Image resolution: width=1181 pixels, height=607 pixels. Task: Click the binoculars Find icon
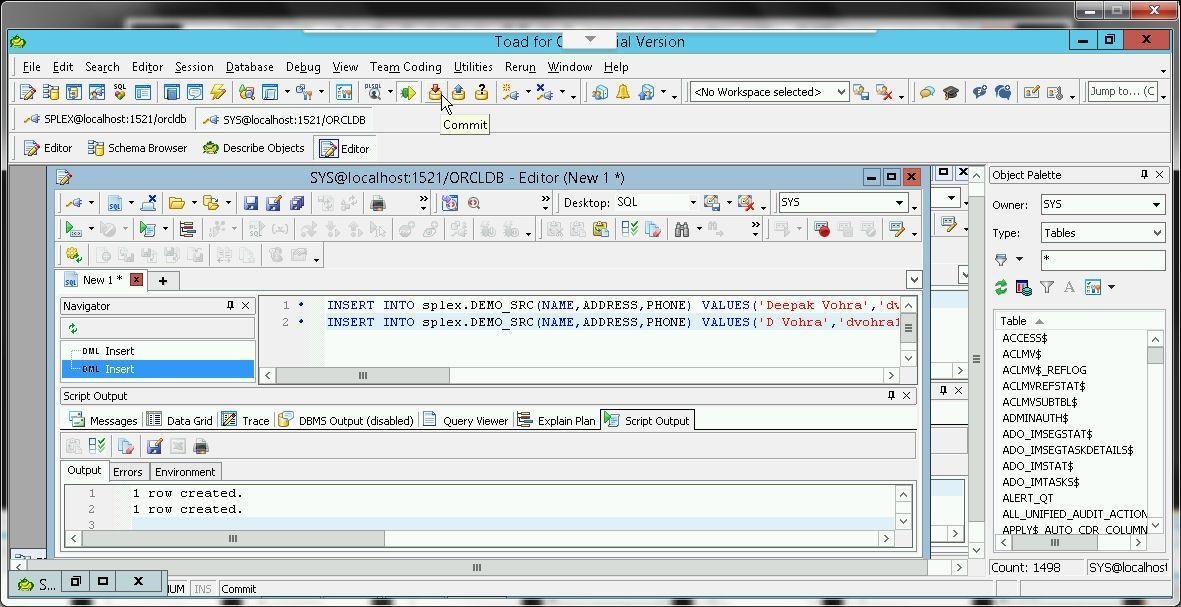point(682,229)
